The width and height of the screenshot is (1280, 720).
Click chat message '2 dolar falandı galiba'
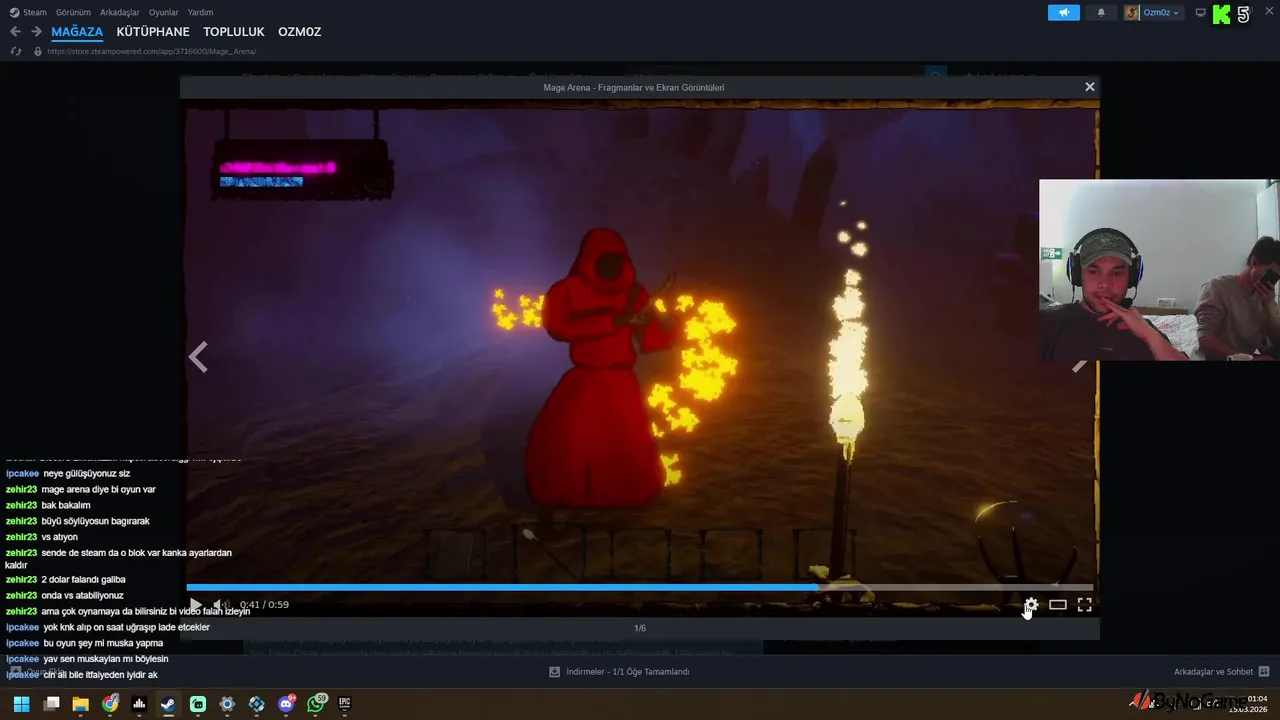(x=83, y=580)
